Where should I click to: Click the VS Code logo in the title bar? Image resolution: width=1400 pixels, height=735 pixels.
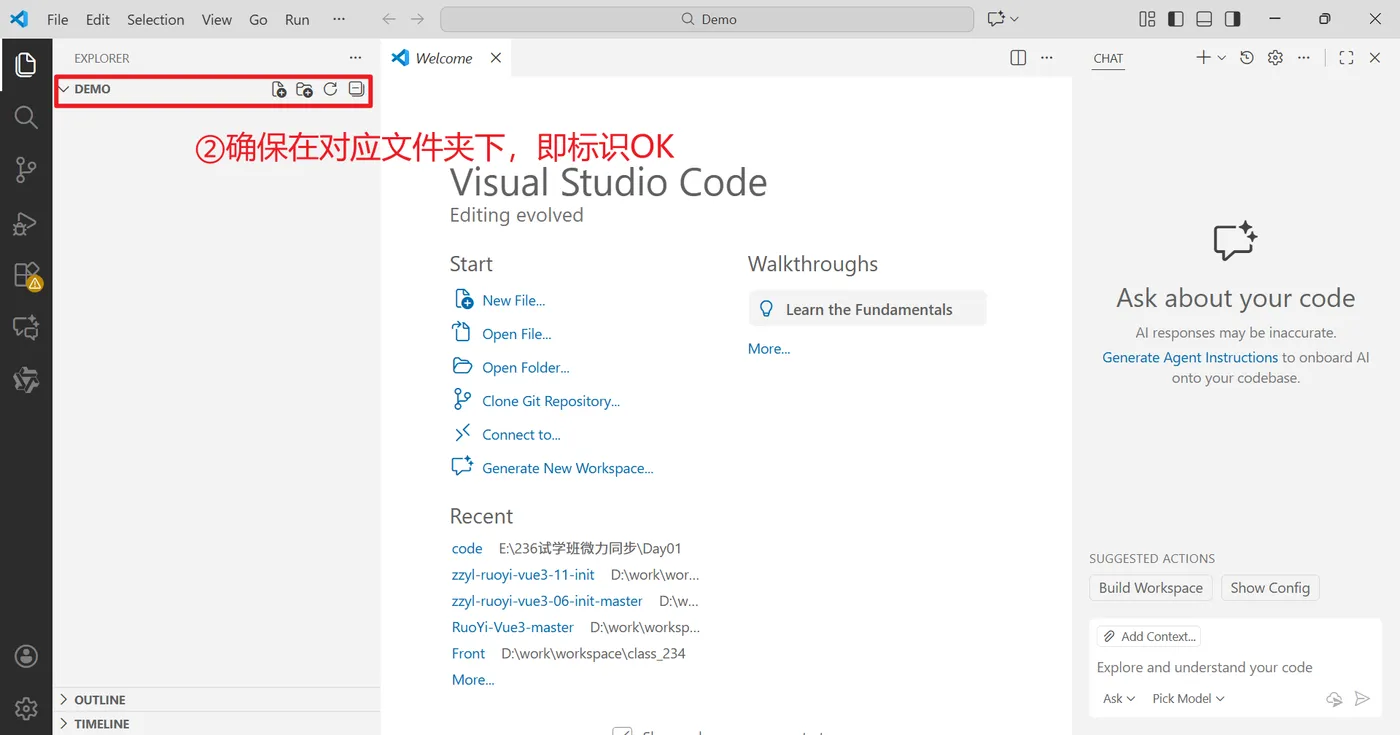click(x=19, y=19)
